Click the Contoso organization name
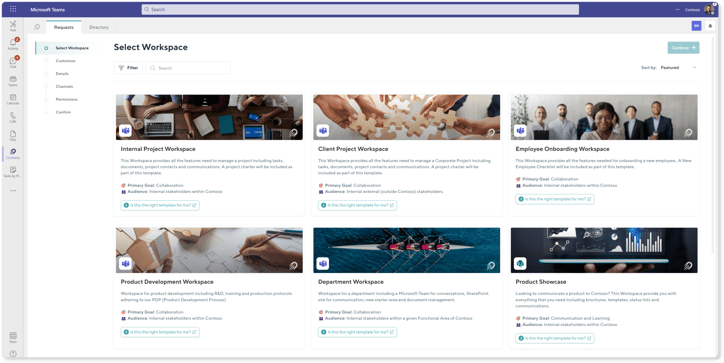The image size is (724, 363). point(692,9)
